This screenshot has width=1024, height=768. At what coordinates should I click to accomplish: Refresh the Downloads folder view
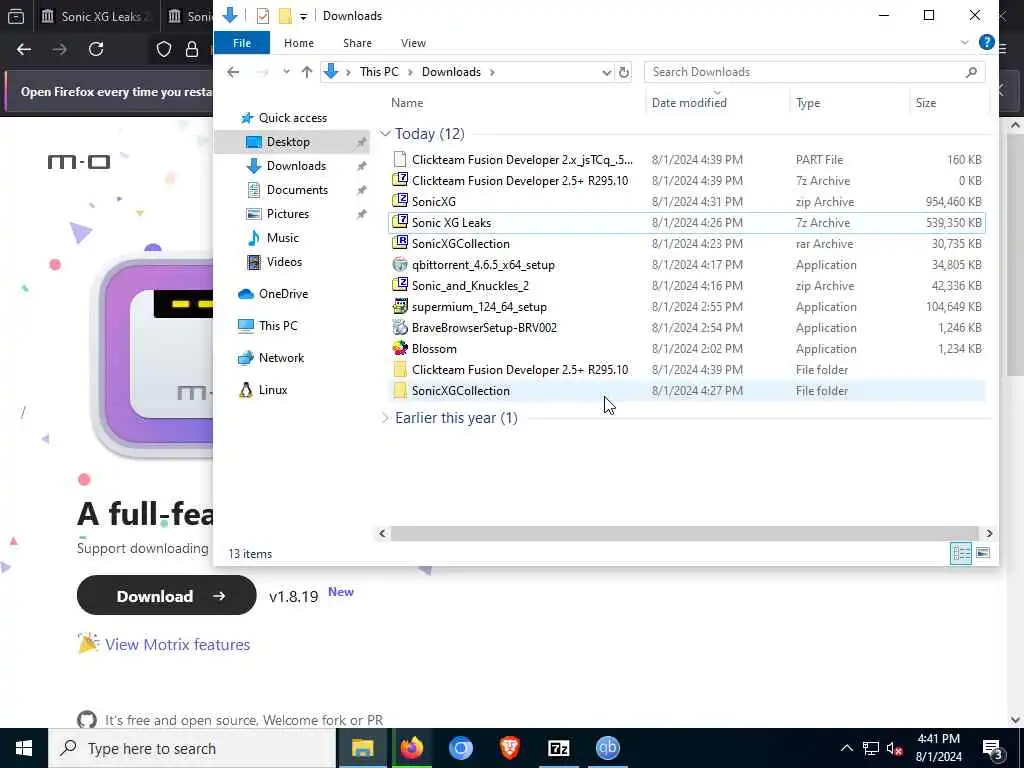tap(624, 72)
